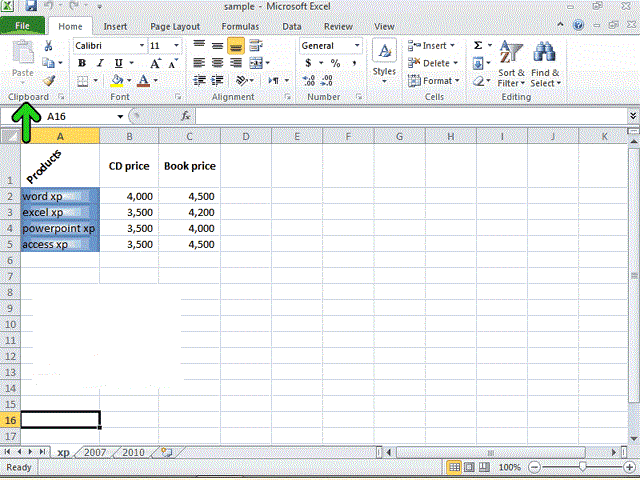Image resolution: width=640 pixels, height=480 pixels.
Task: Switch to Page Layout view in status bar
Action: 469,467
